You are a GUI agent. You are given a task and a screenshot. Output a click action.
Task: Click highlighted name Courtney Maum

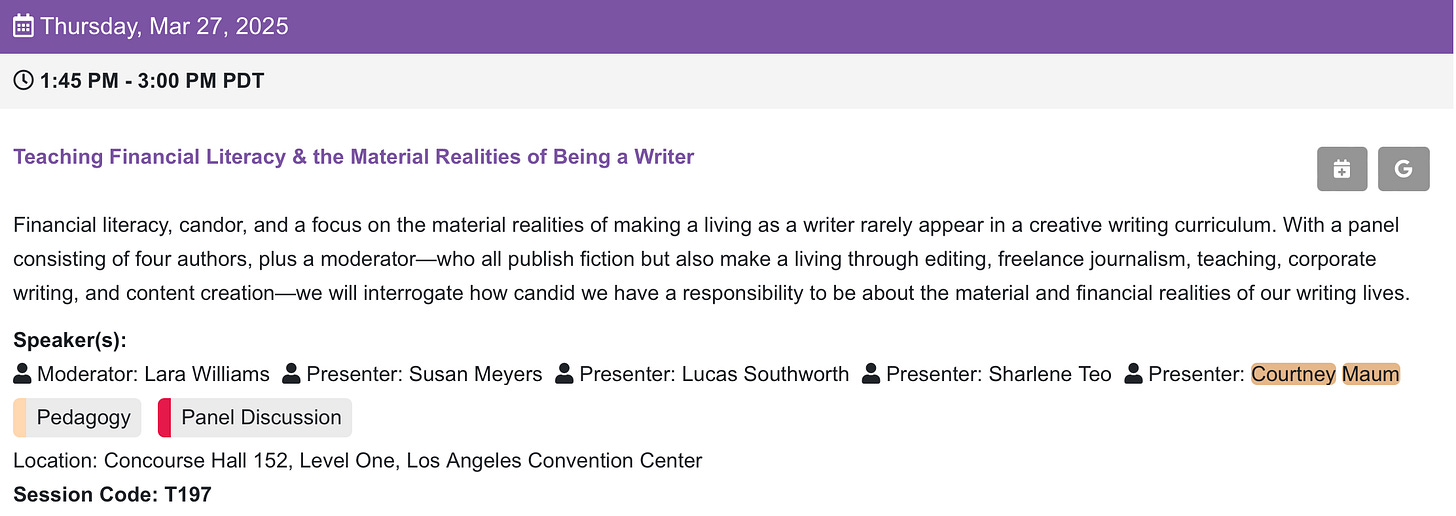point(1326,375)
